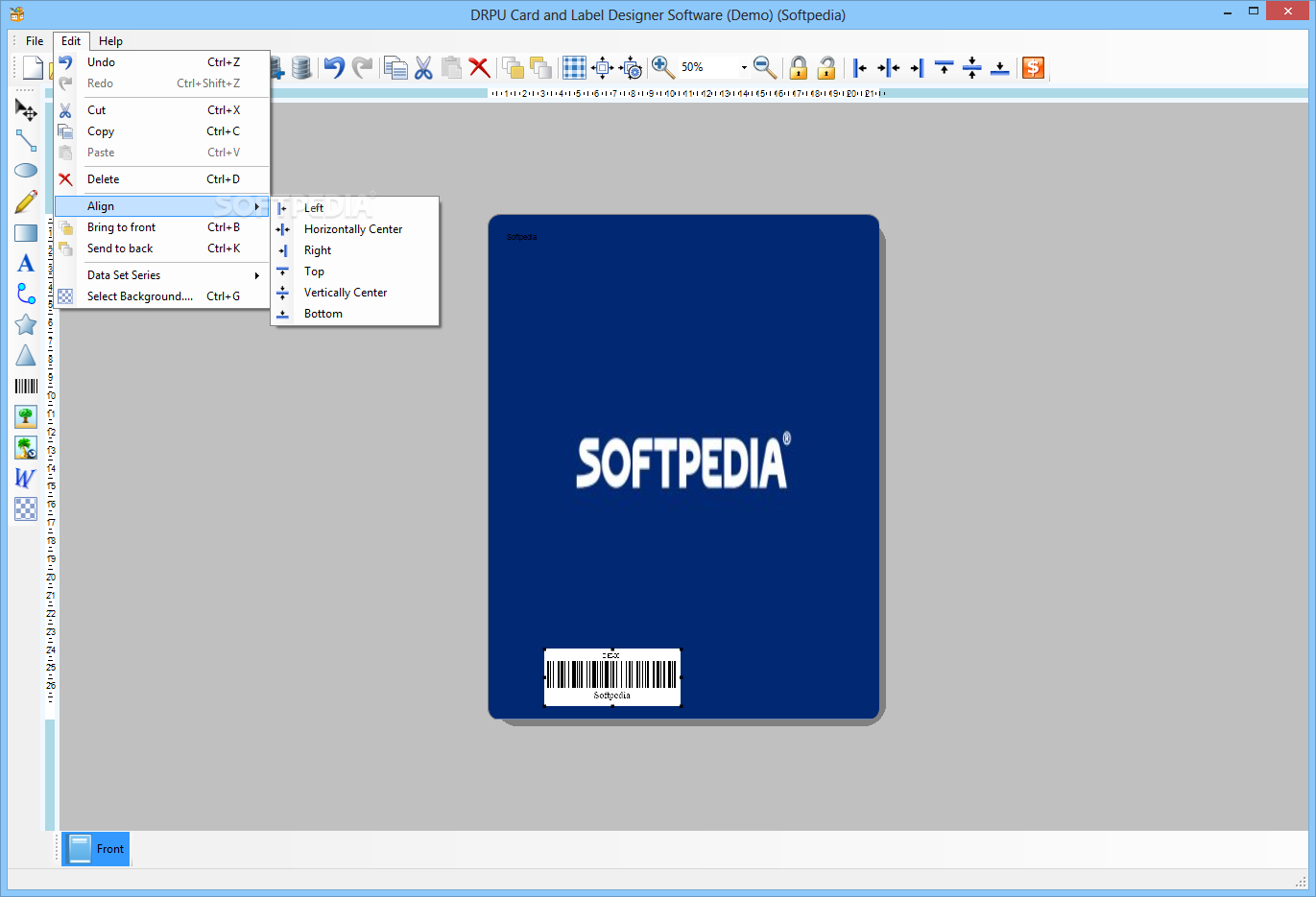Click the closed padlock Lock icon
The width and height of the screenshot is (1316, 897).
pyautogui.click(x=799, y=67)
